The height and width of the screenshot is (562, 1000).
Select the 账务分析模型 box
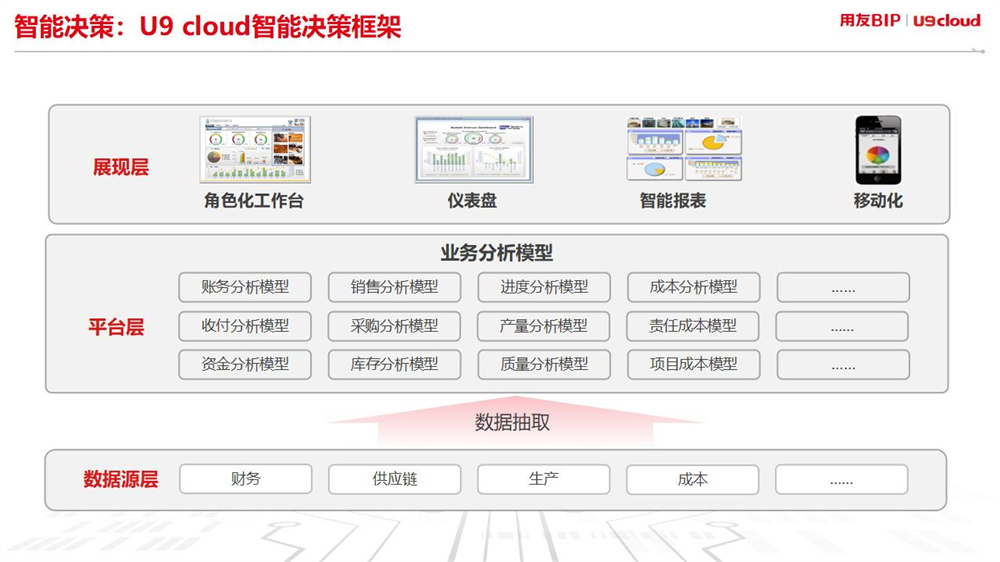point(245,287)
